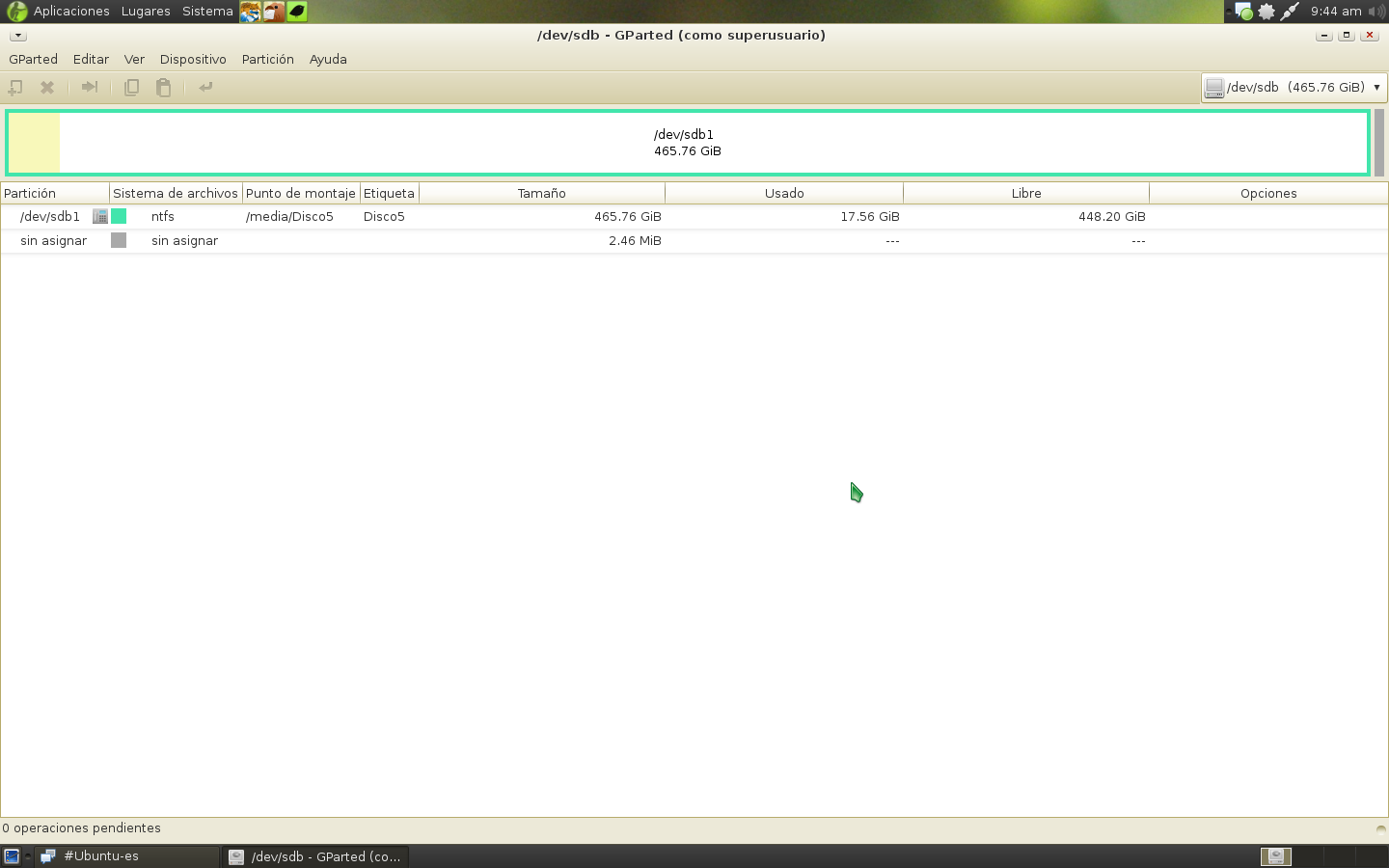Click the /media/Disco5 mount point cell

point(289,216)
